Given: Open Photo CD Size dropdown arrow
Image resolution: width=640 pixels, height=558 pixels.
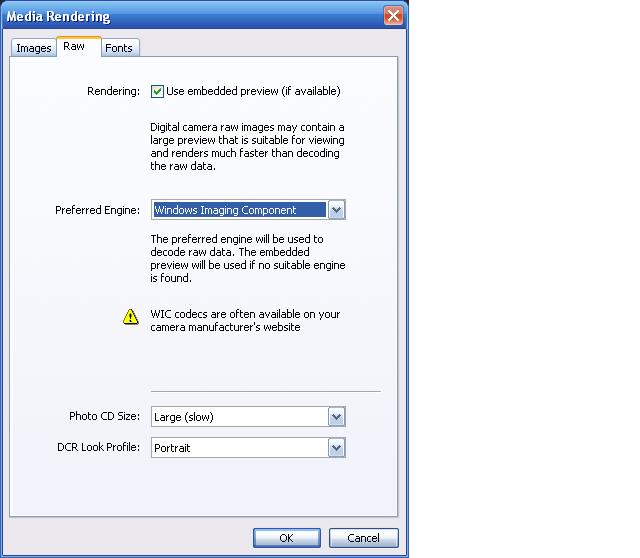Looking at the screenshot, I should (336, 417).
